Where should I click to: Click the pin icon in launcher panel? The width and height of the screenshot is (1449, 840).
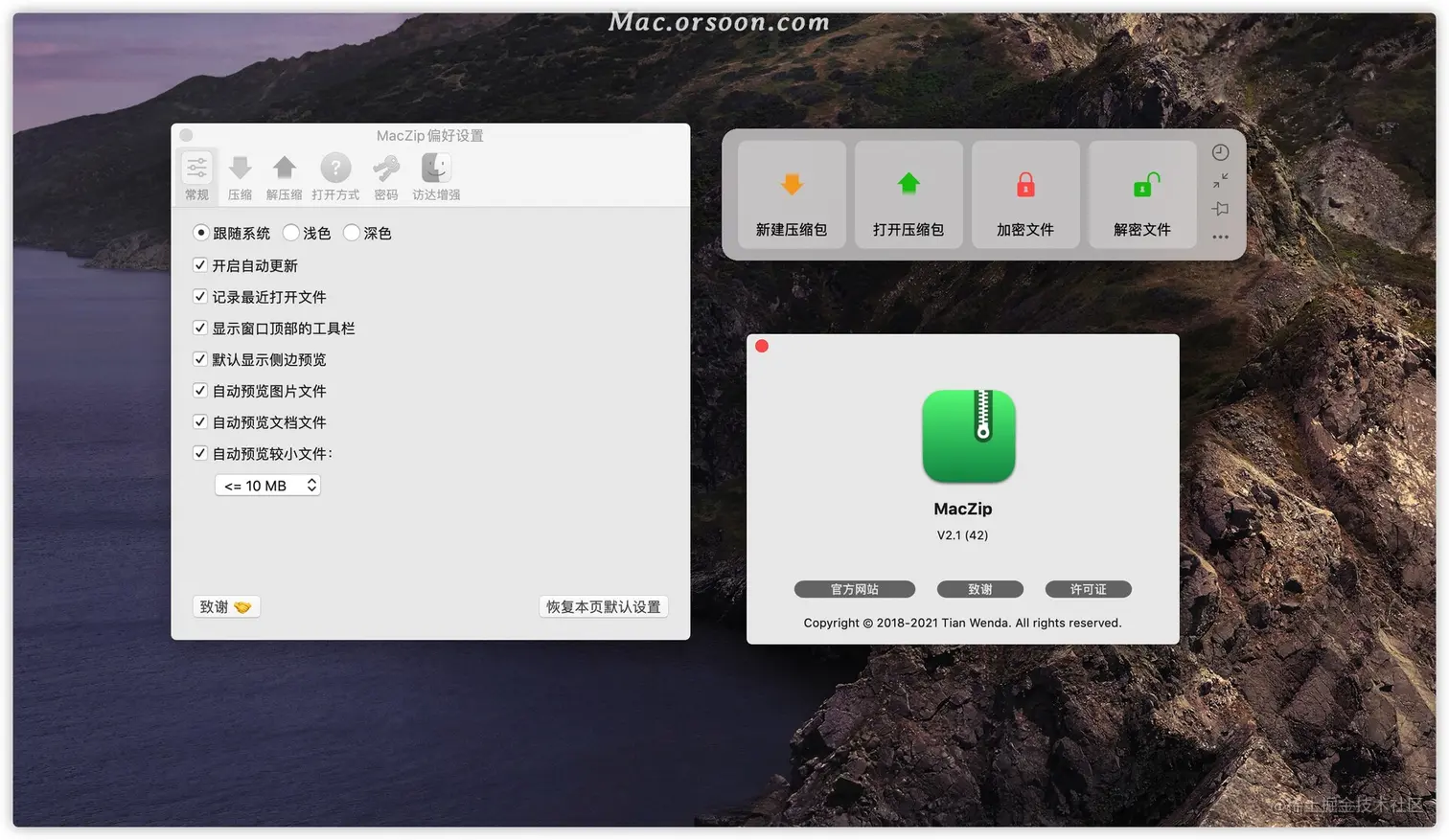[1220, 208]
